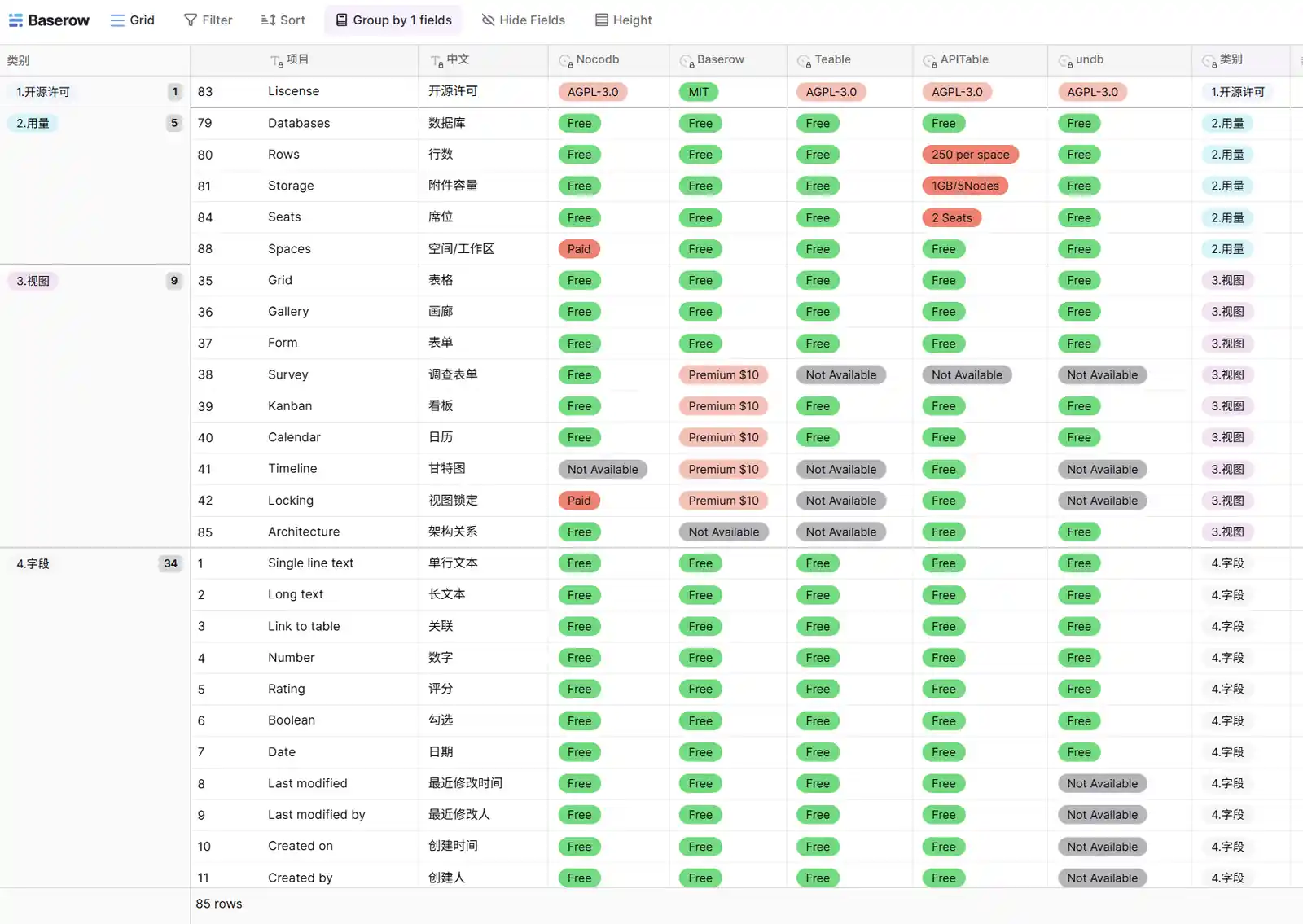Select the APITable column header
1303x924 pixels.
980,60
